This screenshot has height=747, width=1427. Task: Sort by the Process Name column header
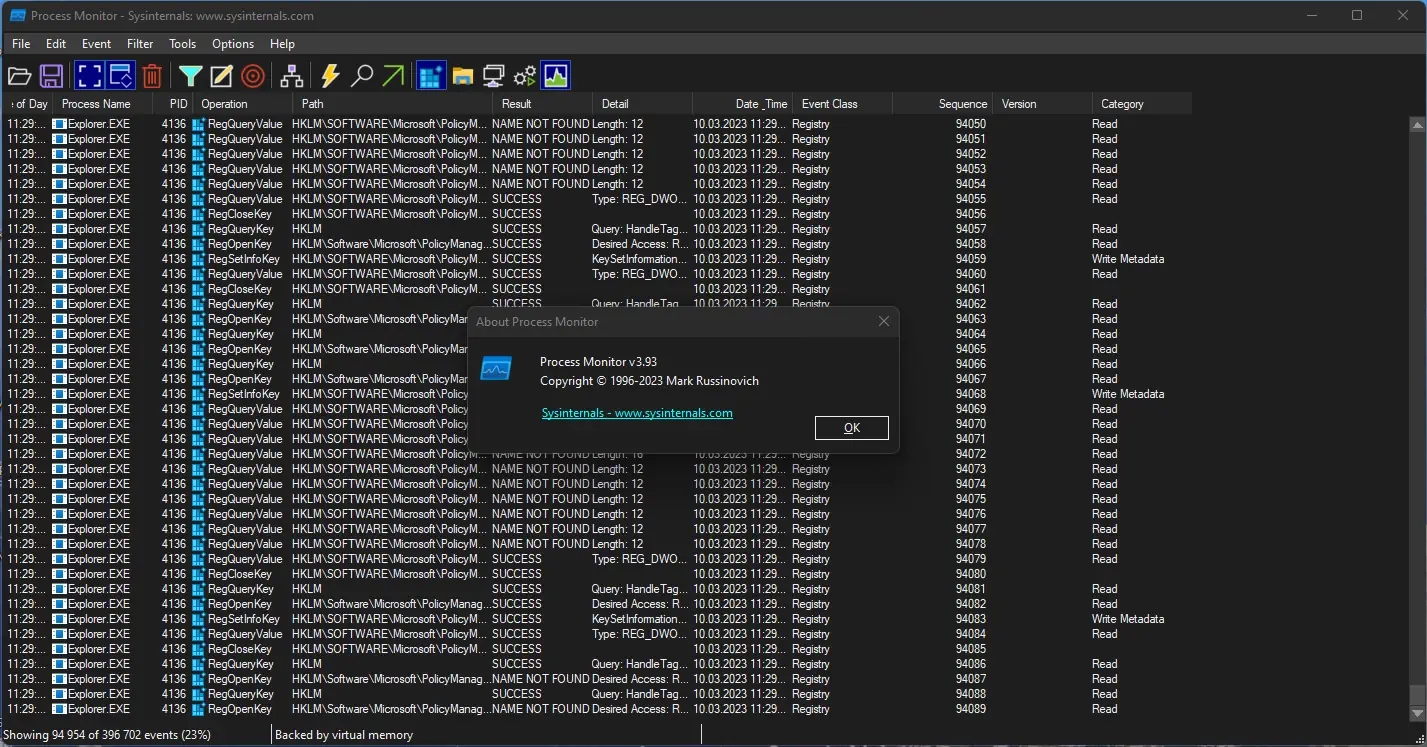pos(104,104)
